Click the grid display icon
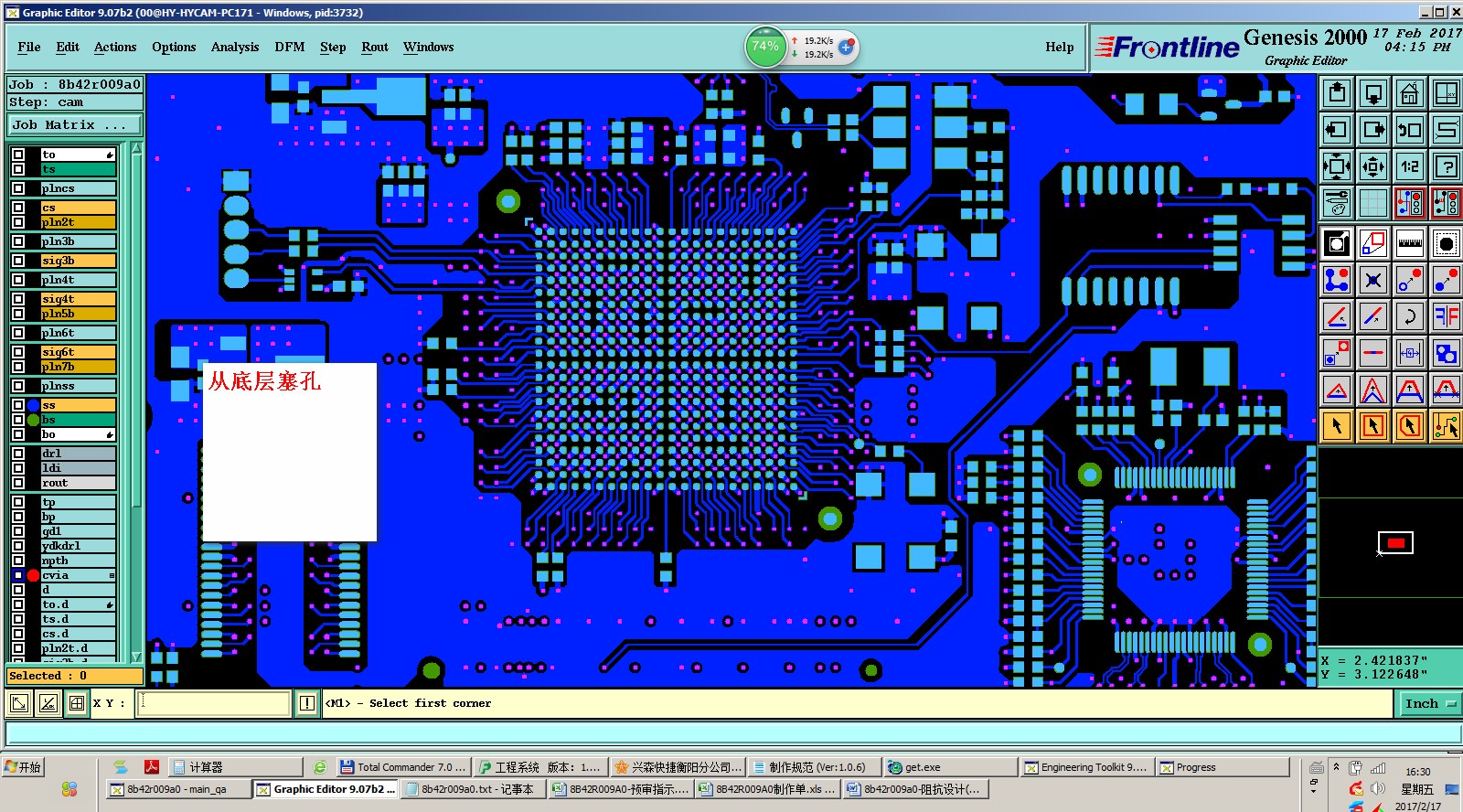 click(1372, 203)
